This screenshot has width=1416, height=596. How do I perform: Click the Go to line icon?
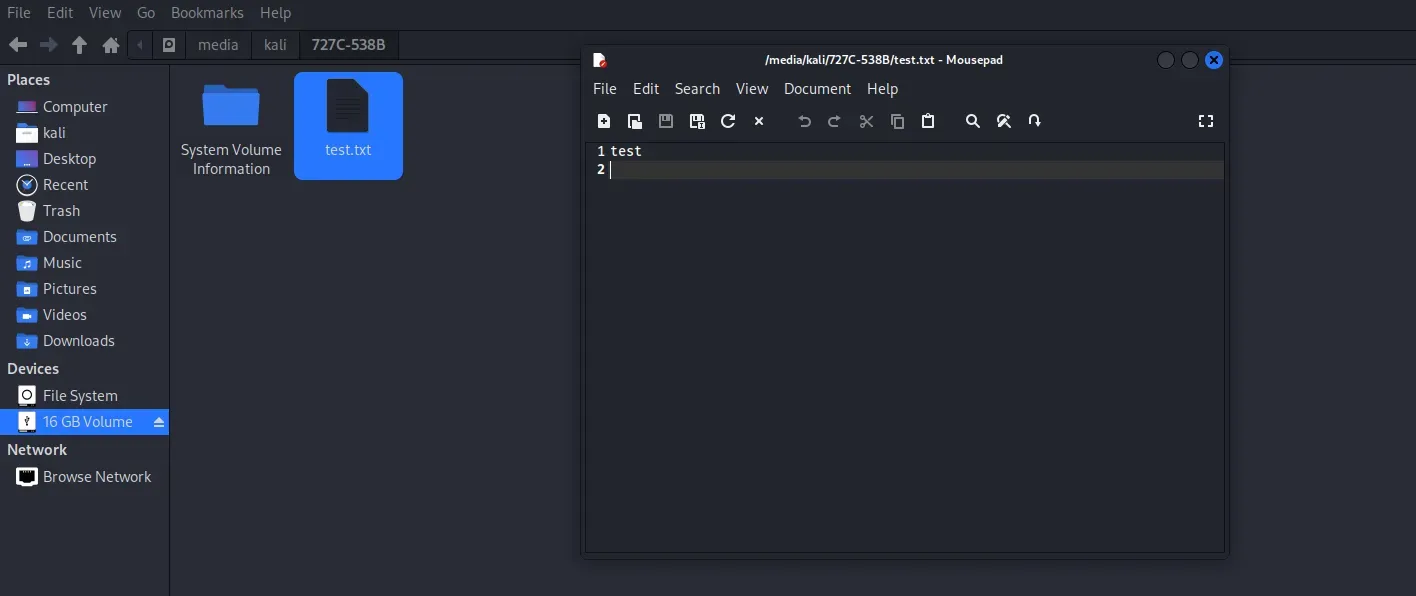click(x=1035, y=121)
